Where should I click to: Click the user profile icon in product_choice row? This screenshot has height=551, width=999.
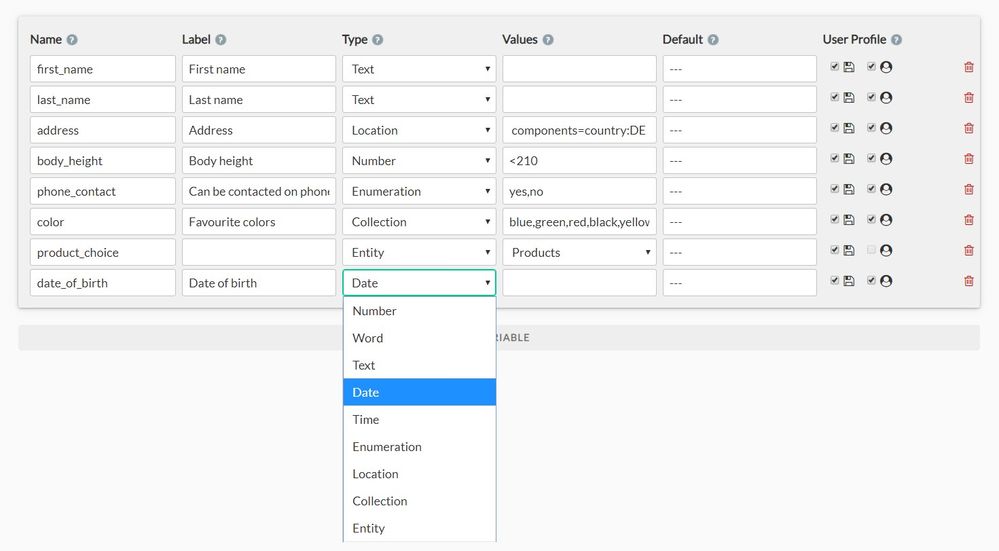click(886, 250)
